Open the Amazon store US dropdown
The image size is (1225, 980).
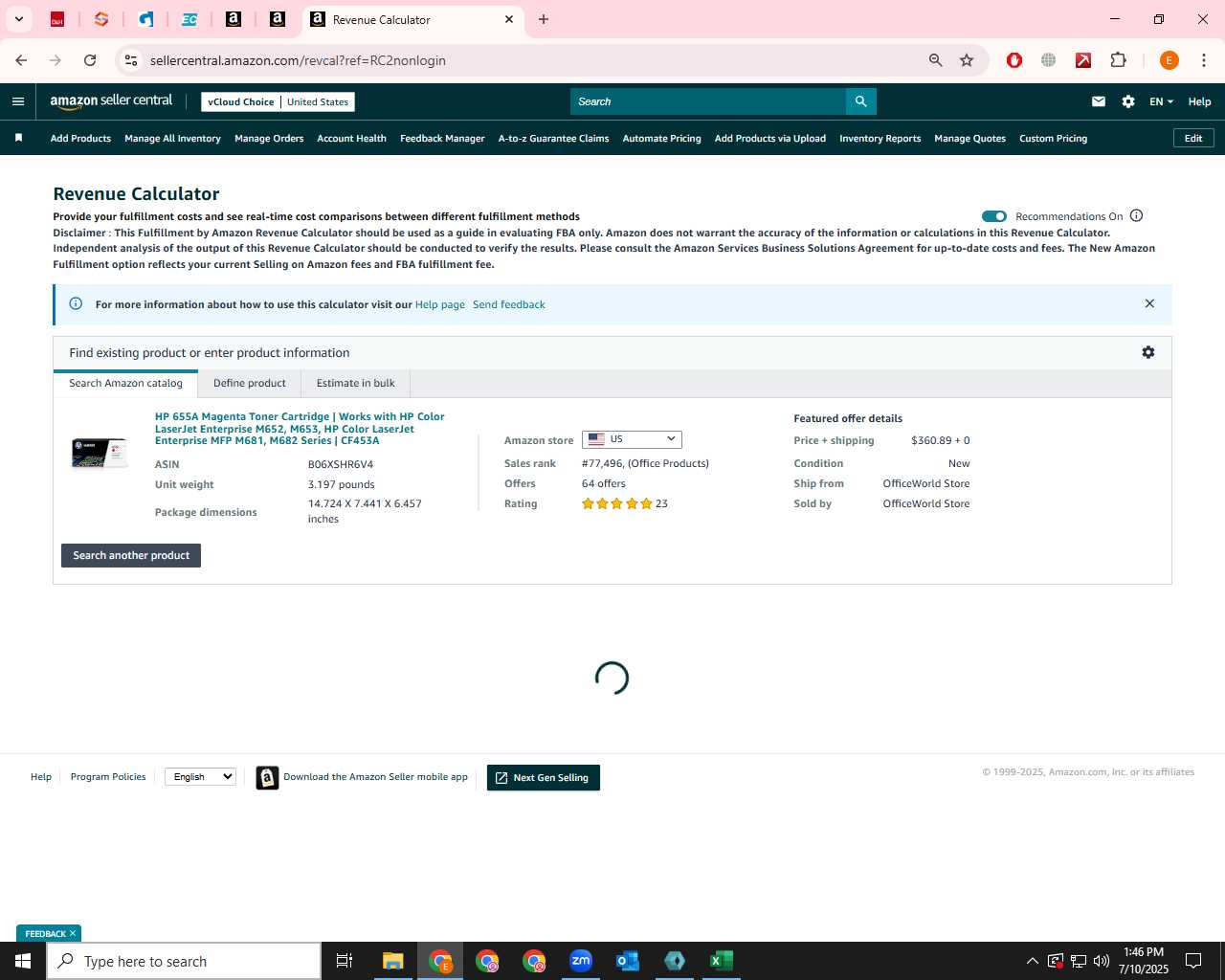click(632, 439)
